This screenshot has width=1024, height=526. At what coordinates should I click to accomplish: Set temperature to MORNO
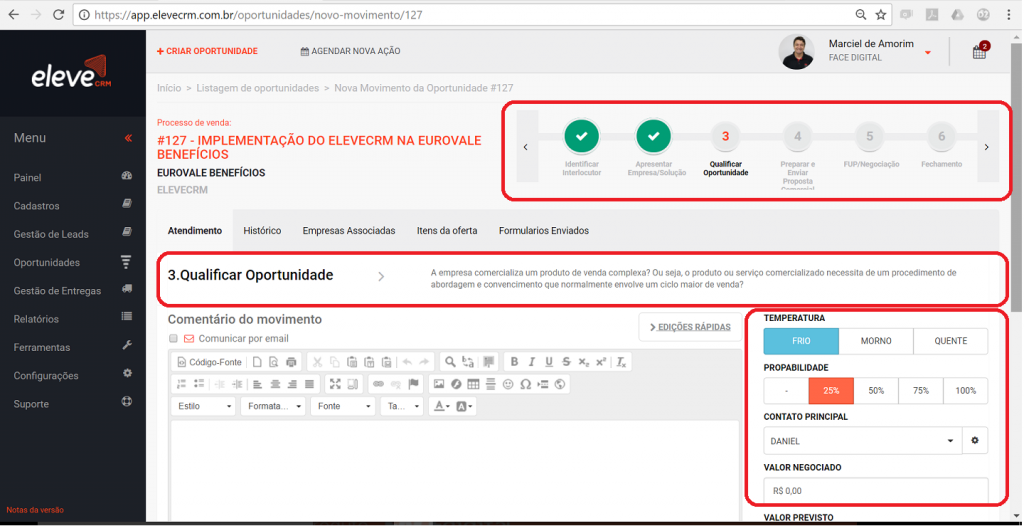876,341
